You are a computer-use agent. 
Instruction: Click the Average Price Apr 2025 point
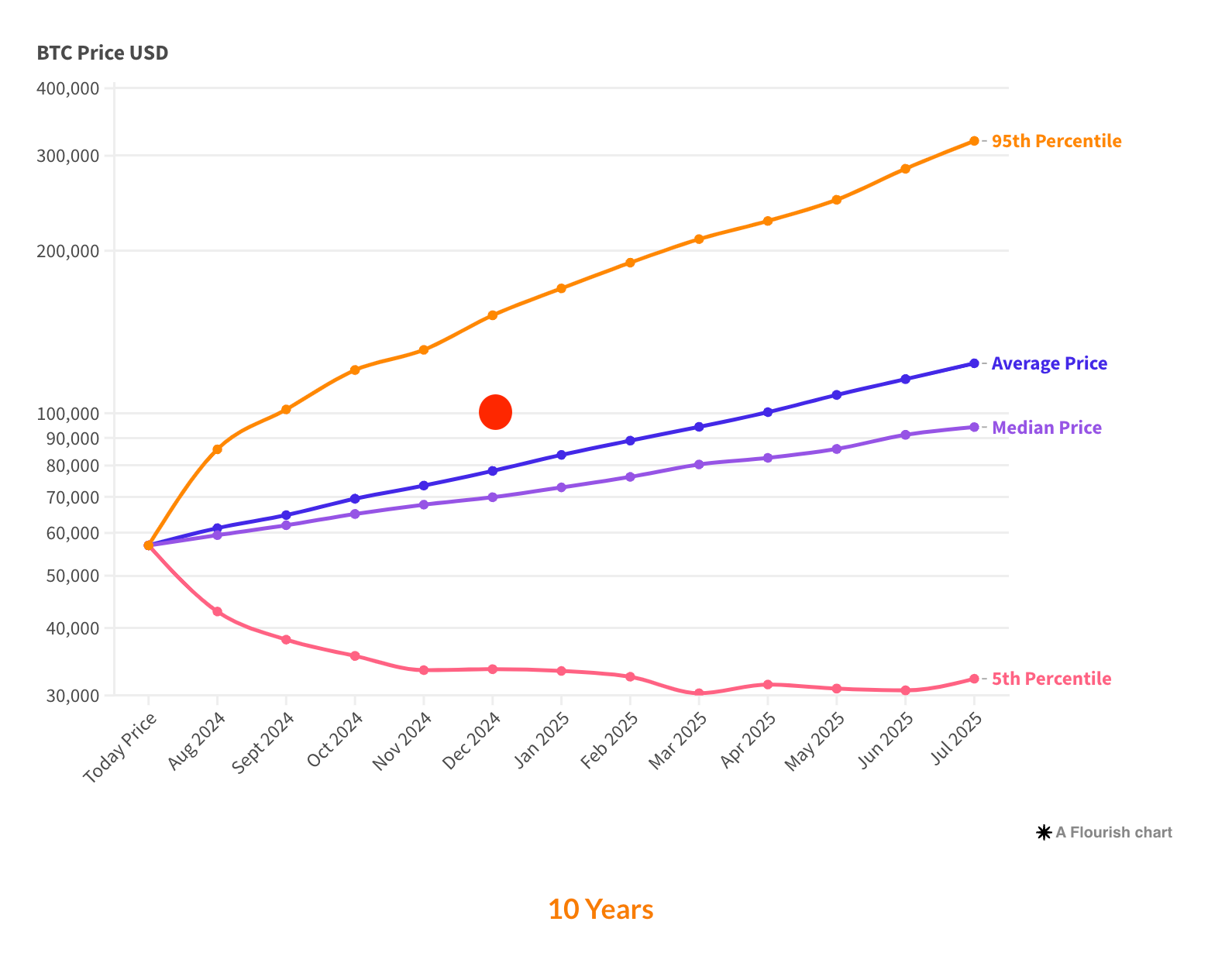pyautogui.click(x=768, y=412)
